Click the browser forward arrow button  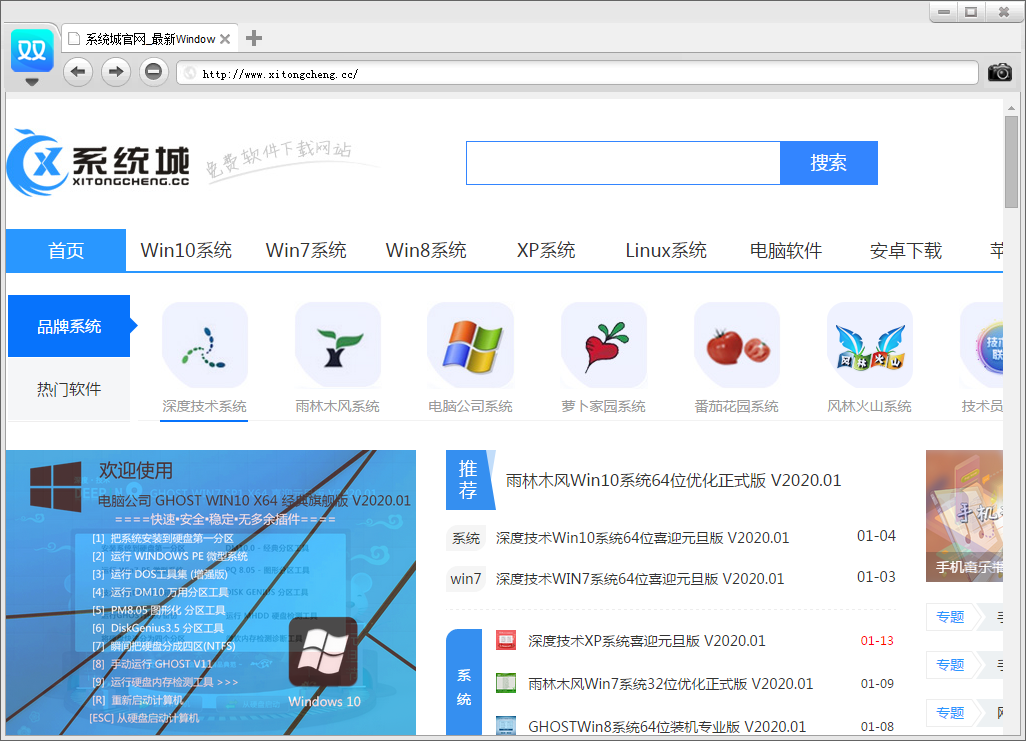point(116,71)
